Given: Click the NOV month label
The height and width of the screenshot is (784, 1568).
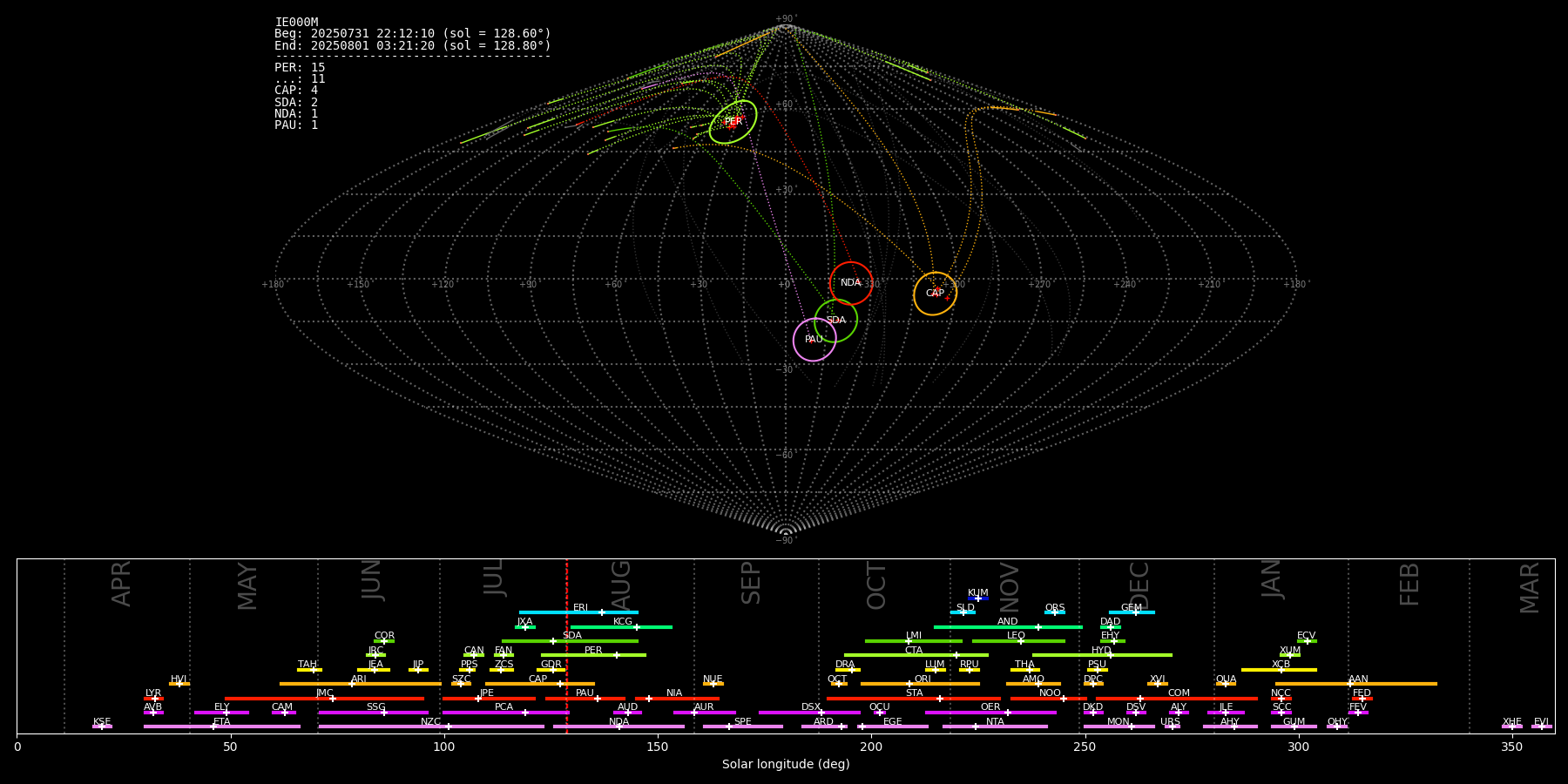Looking at the screenshot, I should [x=1009, y=585].
